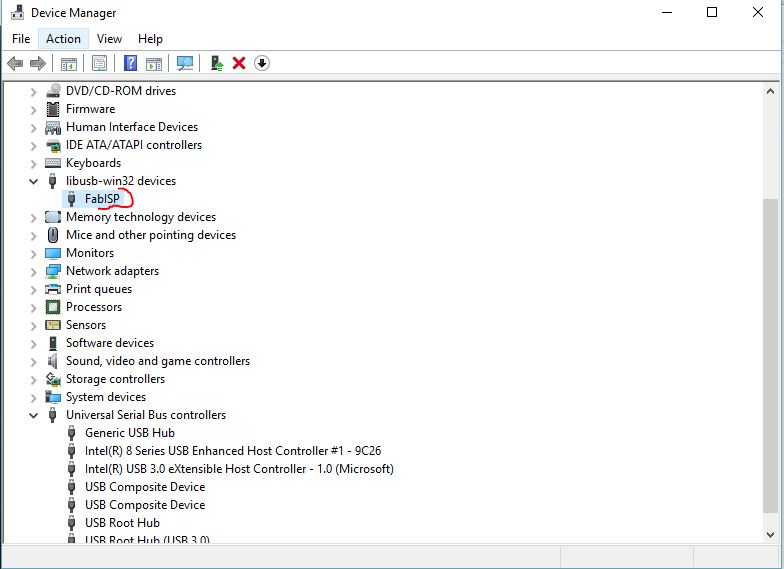Click the red X Uninstall device icon
The width and height of the screenshot is (784, 569).
239,64
